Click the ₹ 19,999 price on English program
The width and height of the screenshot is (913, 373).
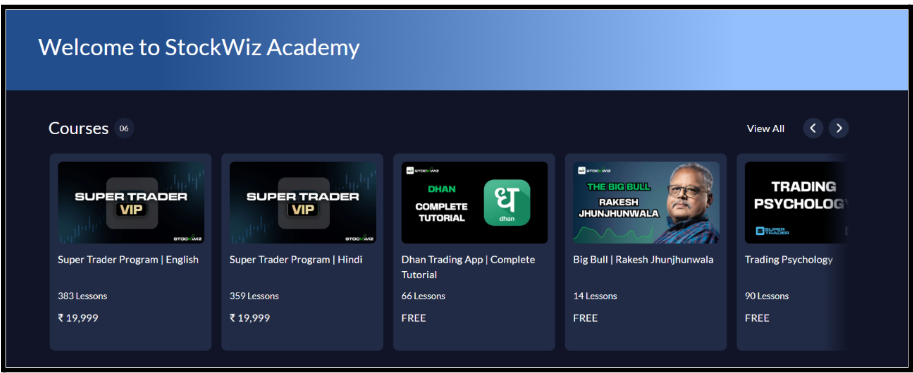pyautogui.click(x=78, y=318)
